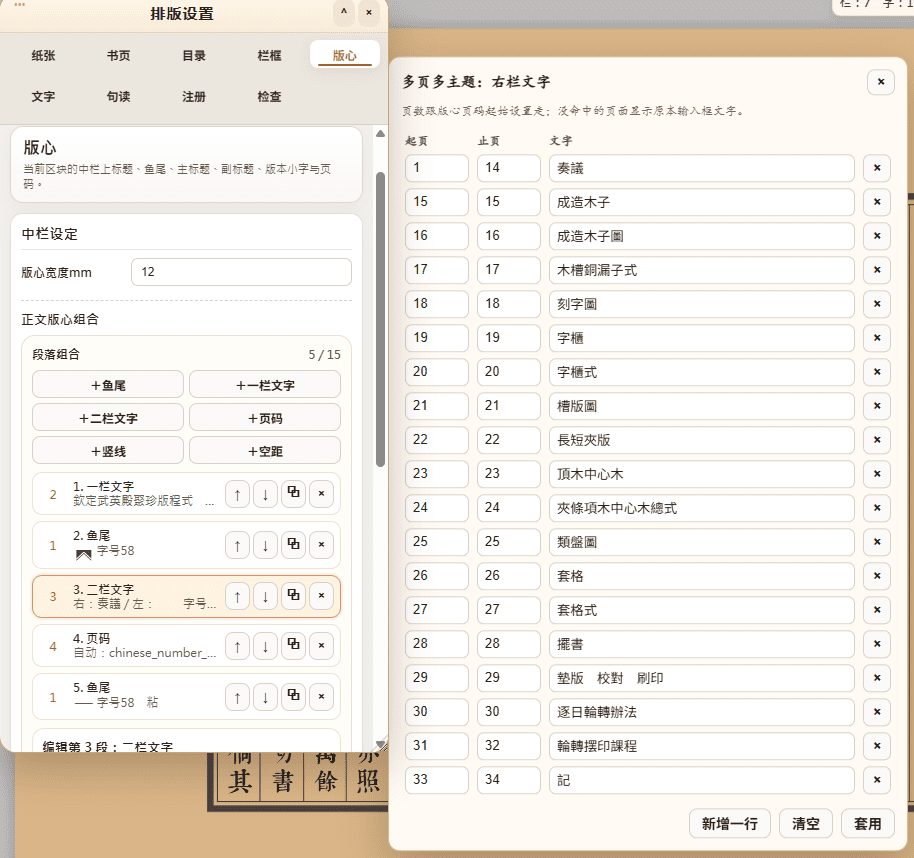Edit end page 32 of 輪轉摆印課程
The height and width of the screenshot is (858, 914).
point(509,746)
